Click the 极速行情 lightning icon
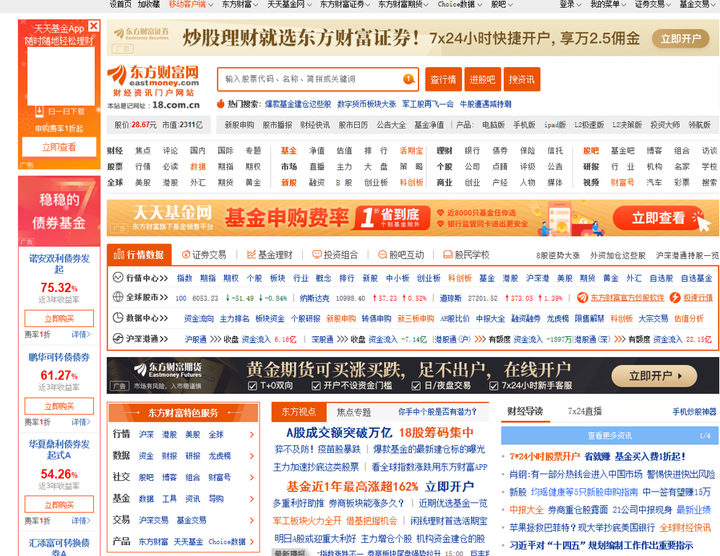Viewport: 720px width, 556px height. [x=675, y=298]
